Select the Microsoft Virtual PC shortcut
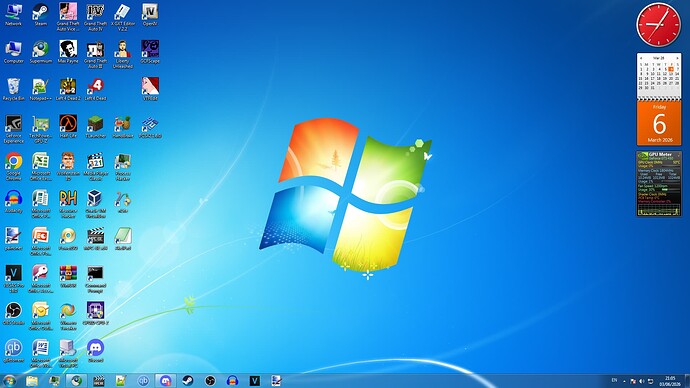 pyautogui.click(x=68, y=353)
